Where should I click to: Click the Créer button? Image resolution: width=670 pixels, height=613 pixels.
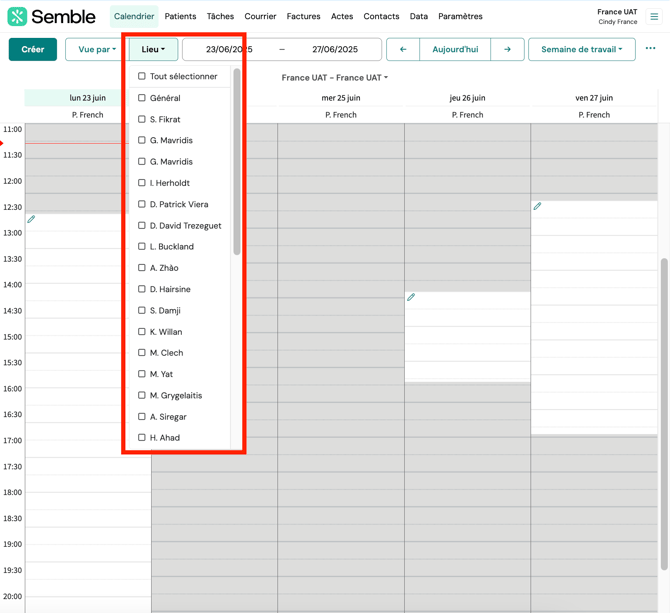click(33, 49)
